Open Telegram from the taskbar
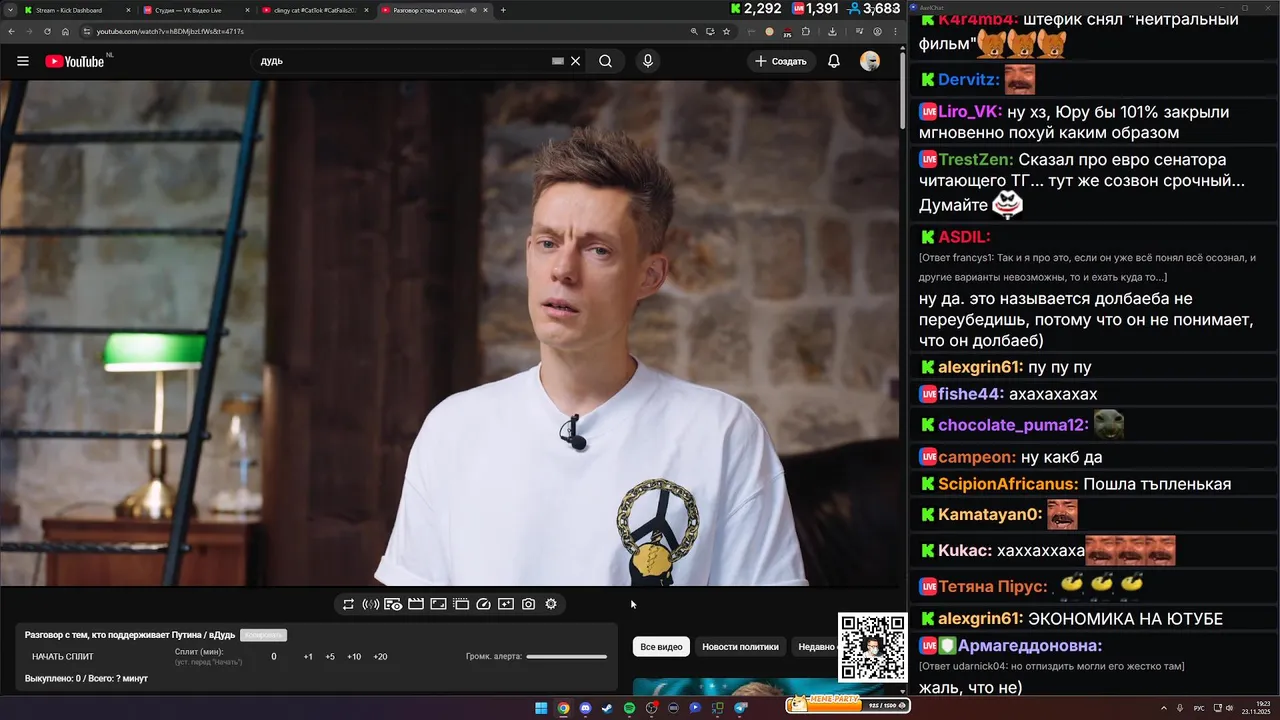 pos(740,708)
